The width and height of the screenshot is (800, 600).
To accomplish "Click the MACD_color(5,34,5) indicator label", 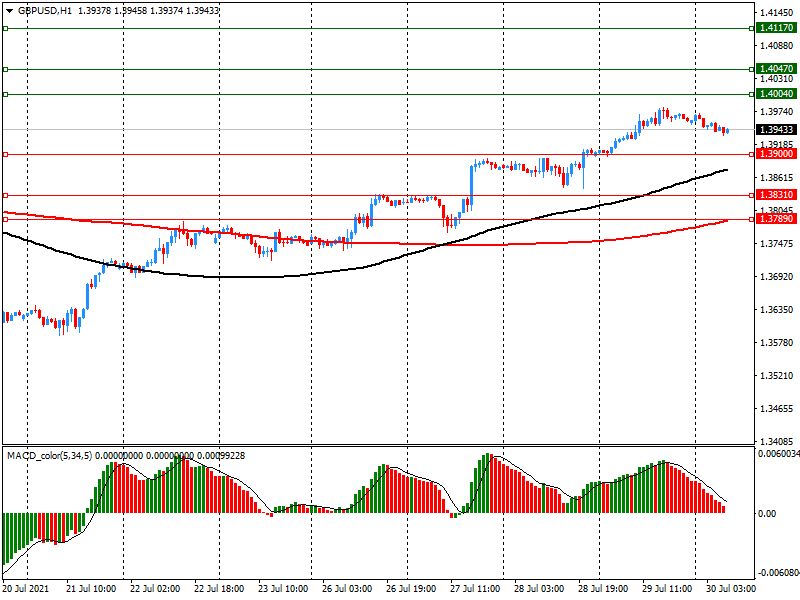I will [49, 456].
